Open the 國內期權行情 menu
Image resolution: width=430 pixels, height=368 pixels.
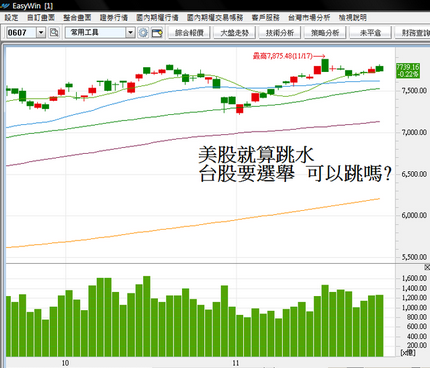click(157, 18)
